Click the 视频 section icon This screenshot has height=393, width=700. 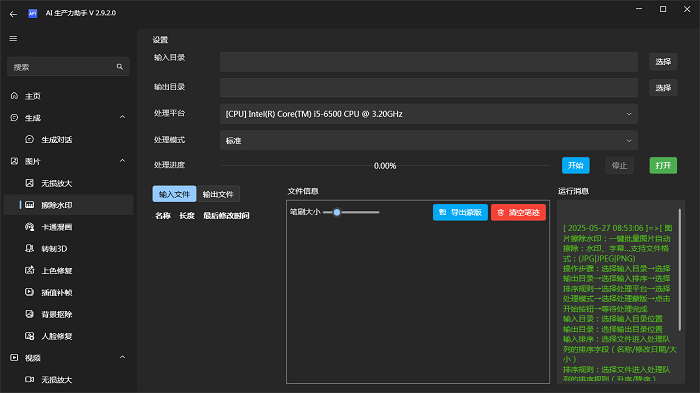[14, 358]
